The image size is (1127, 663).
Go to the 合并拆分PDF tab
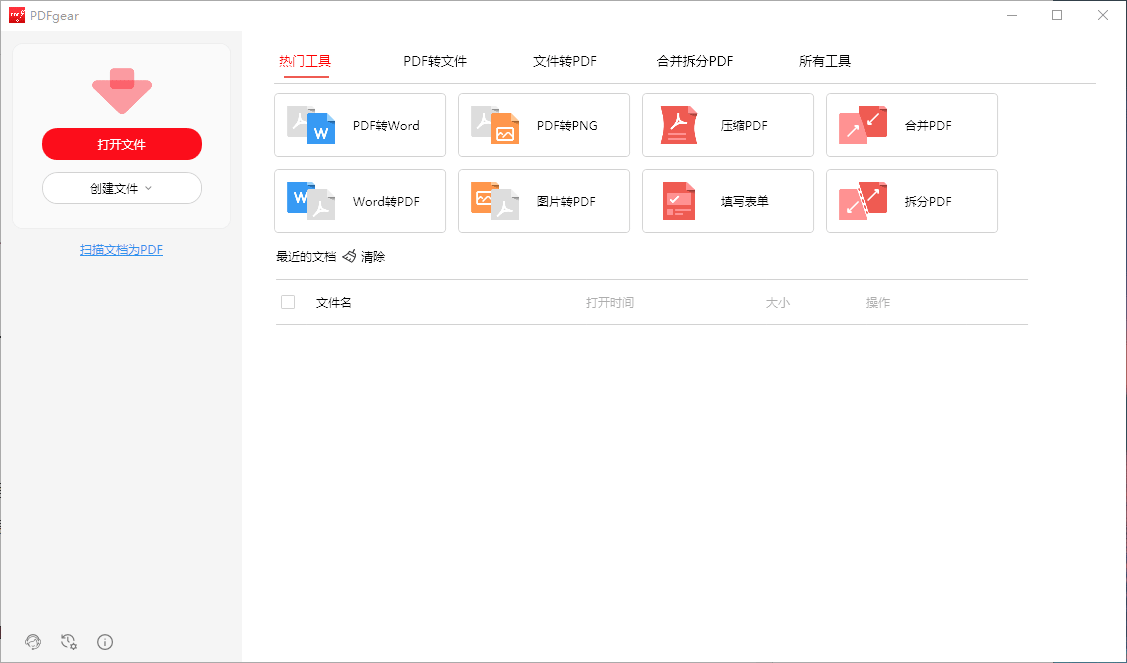coord(695,61)
